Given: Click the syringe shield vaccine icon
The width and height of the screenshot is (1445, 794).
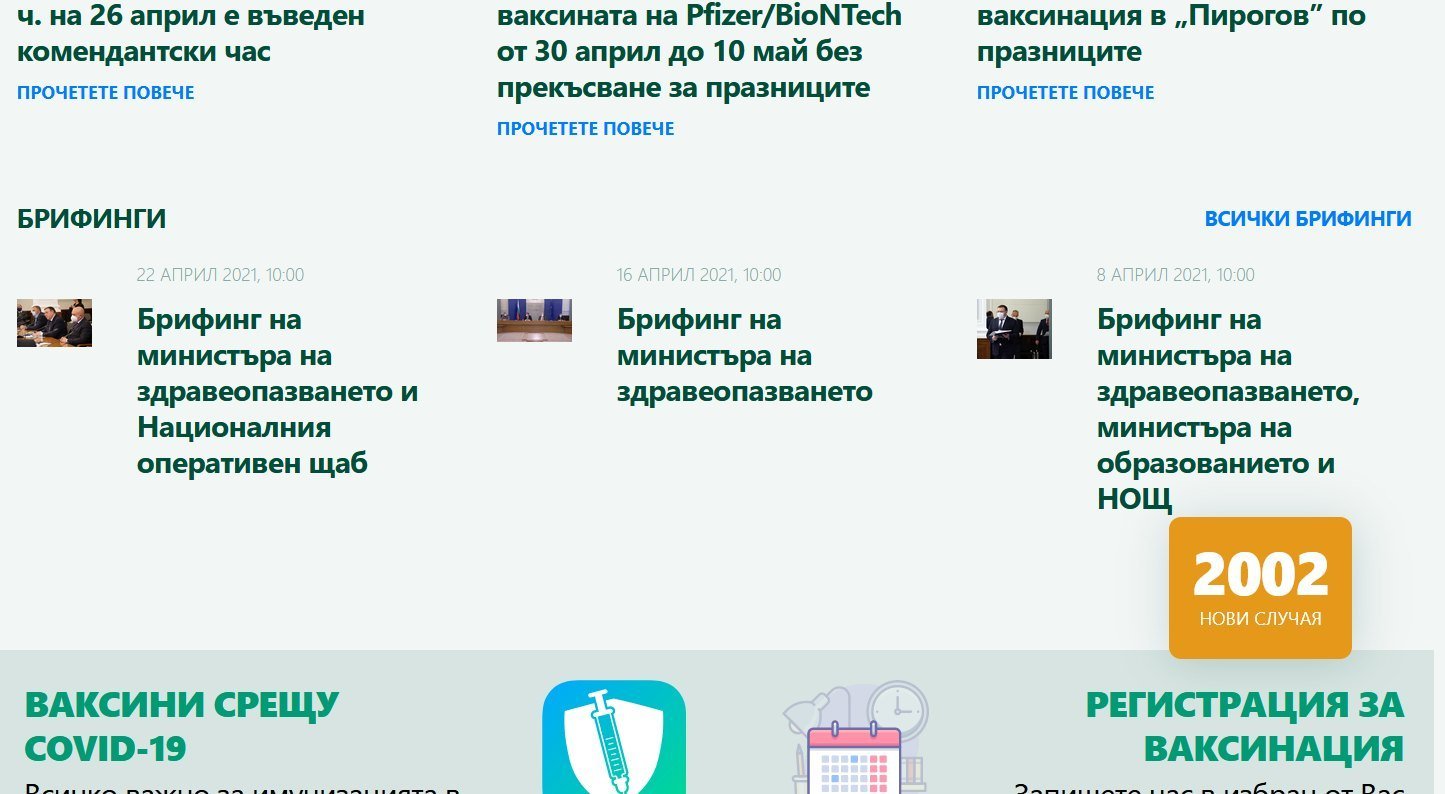Looking at the screenshot, I should tap(613, 738).
